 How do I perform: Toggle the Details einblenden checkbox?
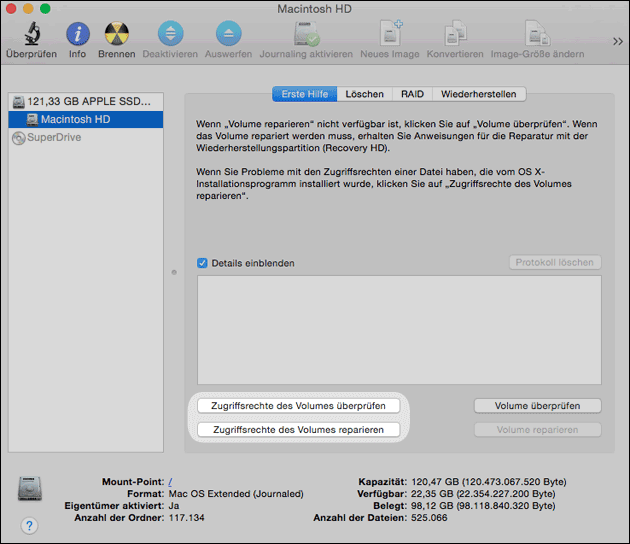[202, 263]
